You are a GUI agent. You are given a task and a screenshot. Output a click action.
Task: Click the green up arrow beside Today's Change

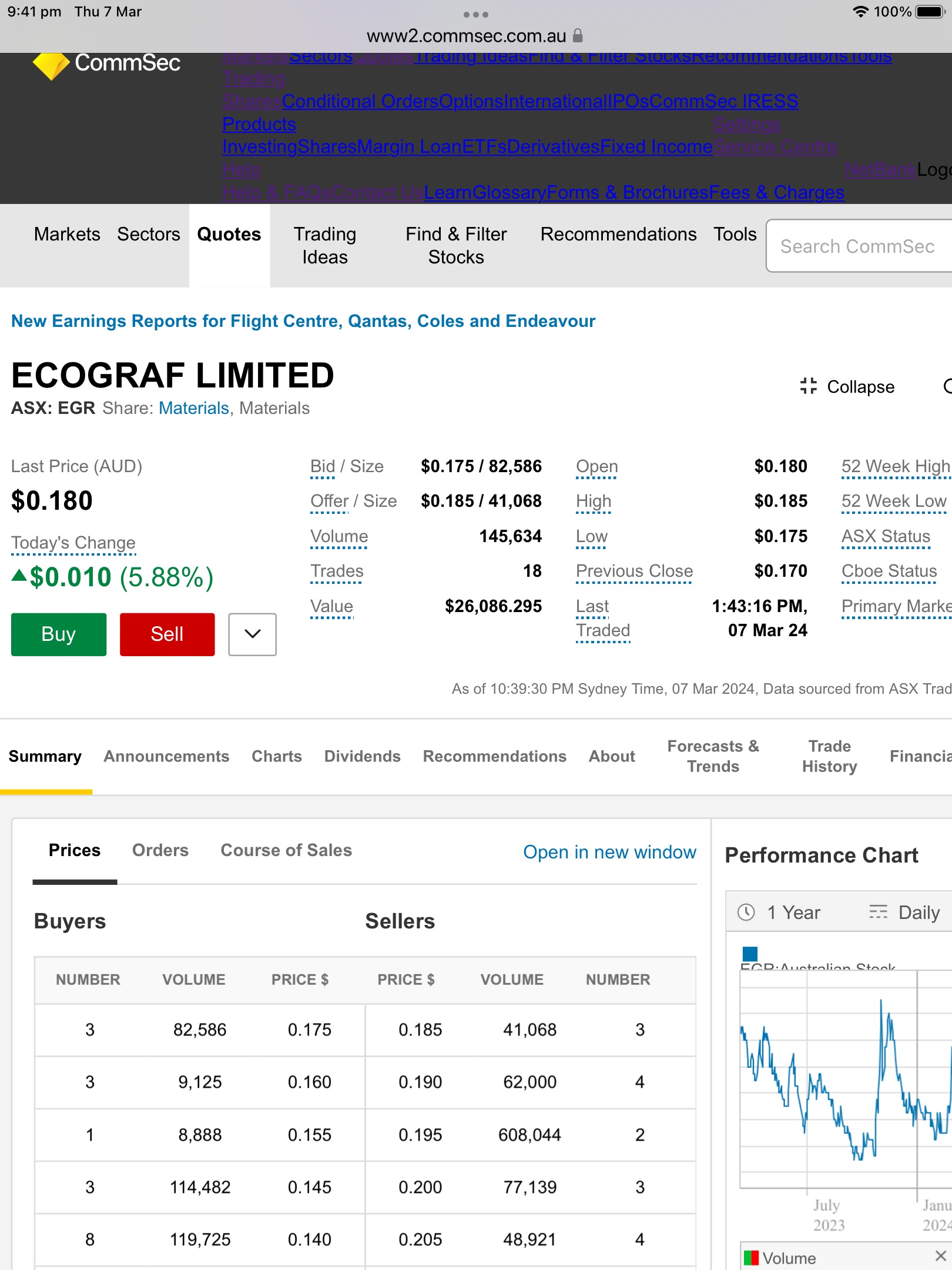pos(19,576)
